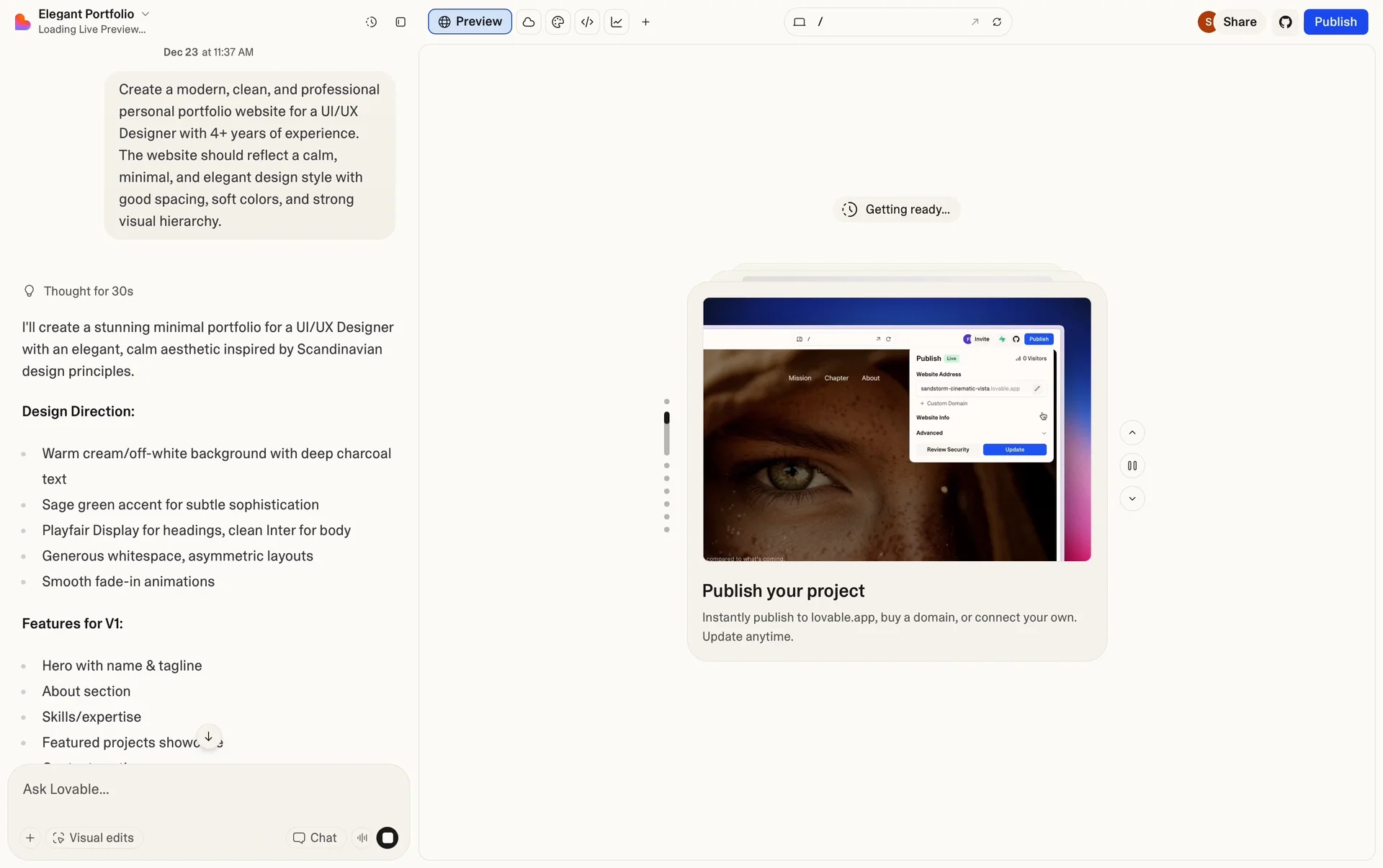Open the version history clock icon
The height and width of the screenshot is (868, 1383).
(371, 22)
